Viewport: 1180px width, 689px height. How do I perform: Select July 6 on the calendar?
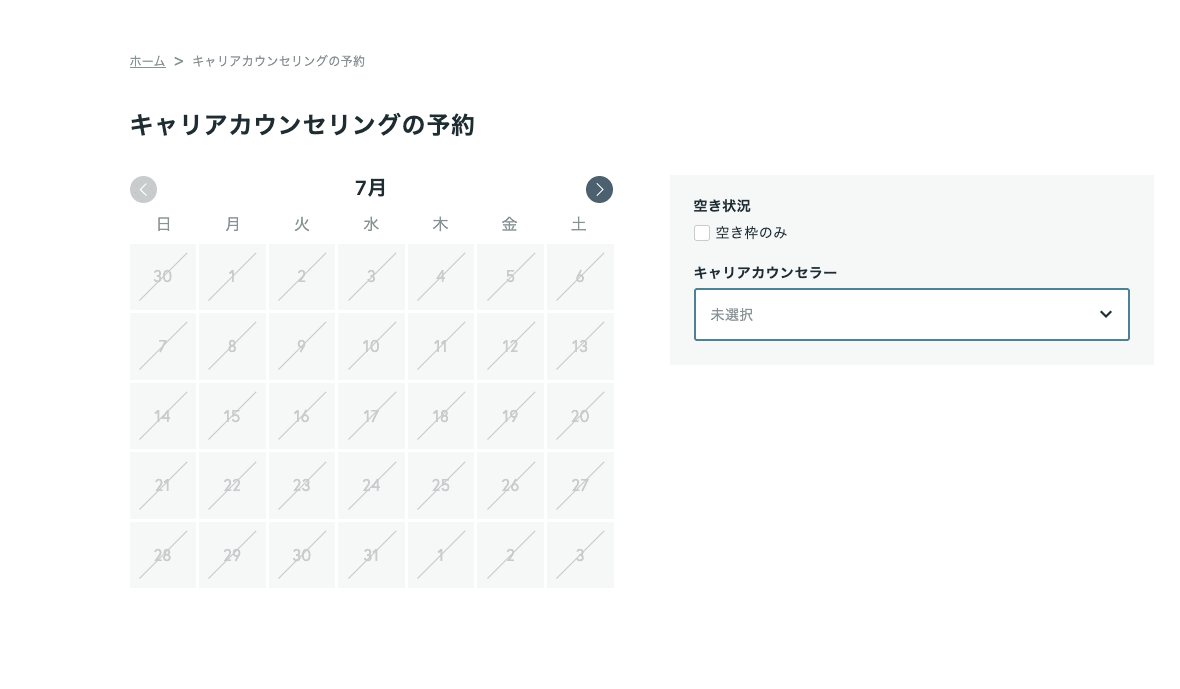tap(579, 277)
